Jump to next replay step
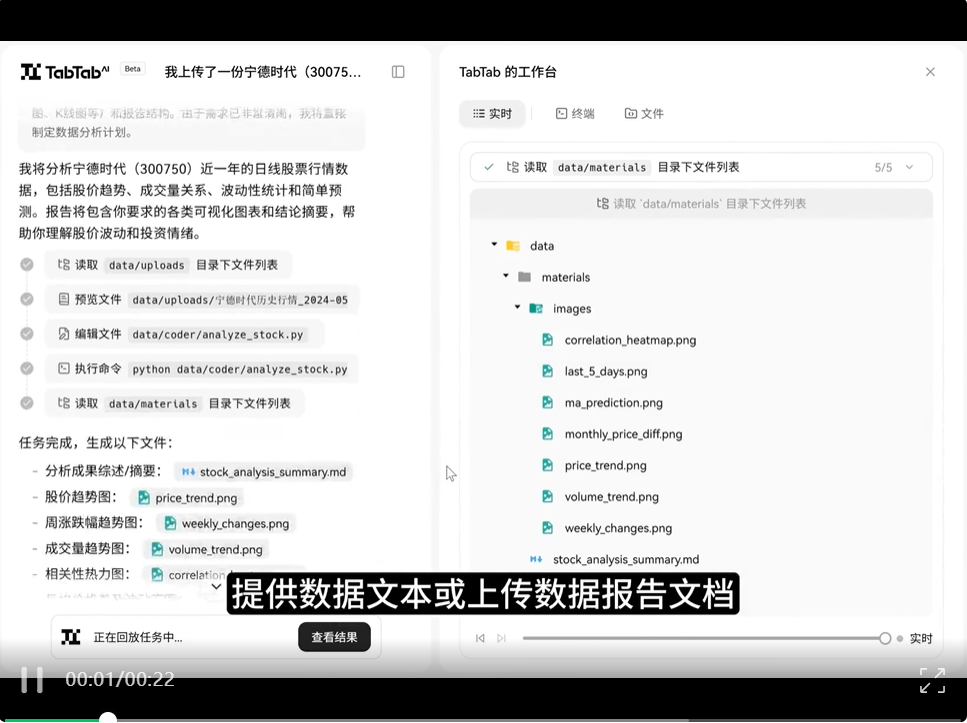Screen dimensions: 967x723 501,638
